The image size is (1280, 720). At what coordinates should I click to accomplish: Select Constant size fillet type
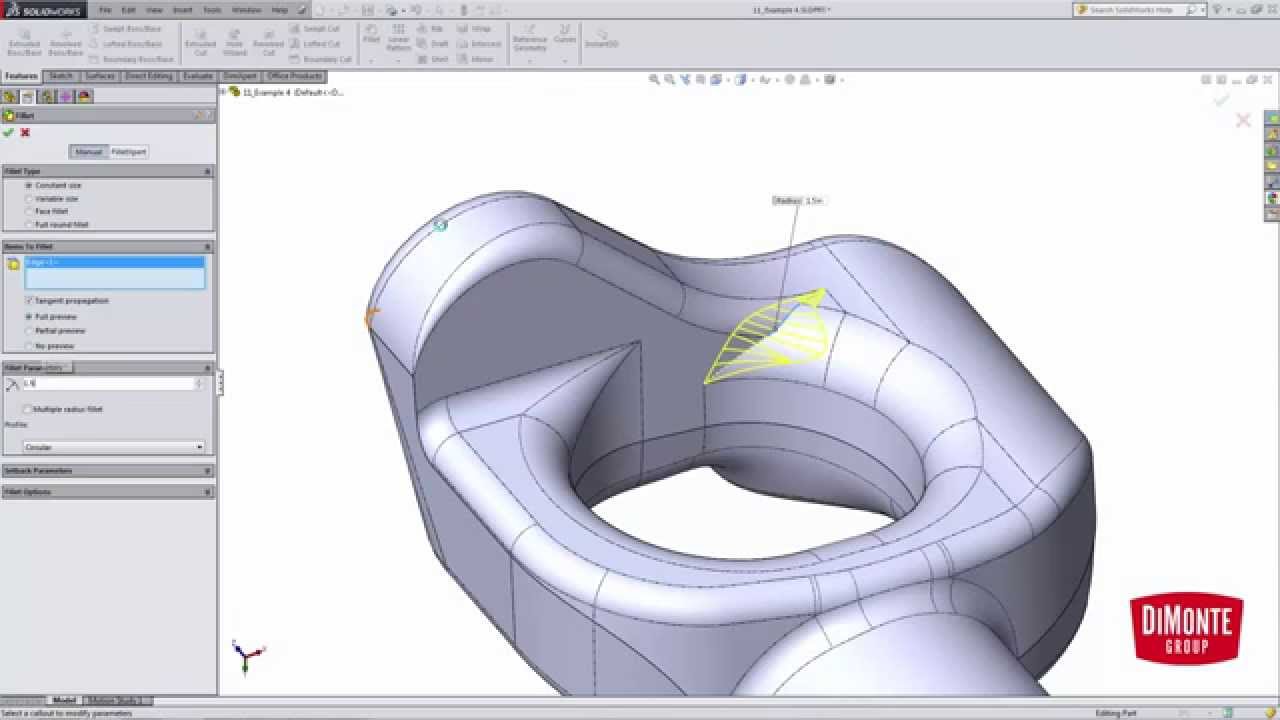pos(53,185)
